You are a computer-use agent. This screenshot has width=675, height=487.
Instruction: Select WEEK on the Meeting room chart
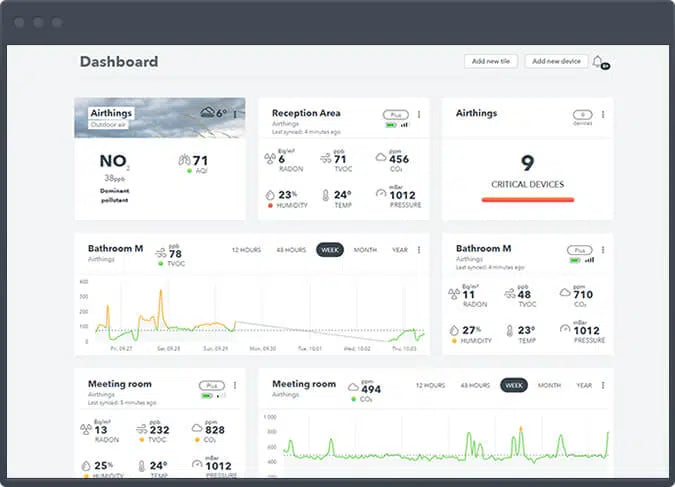tap(514, 385)
